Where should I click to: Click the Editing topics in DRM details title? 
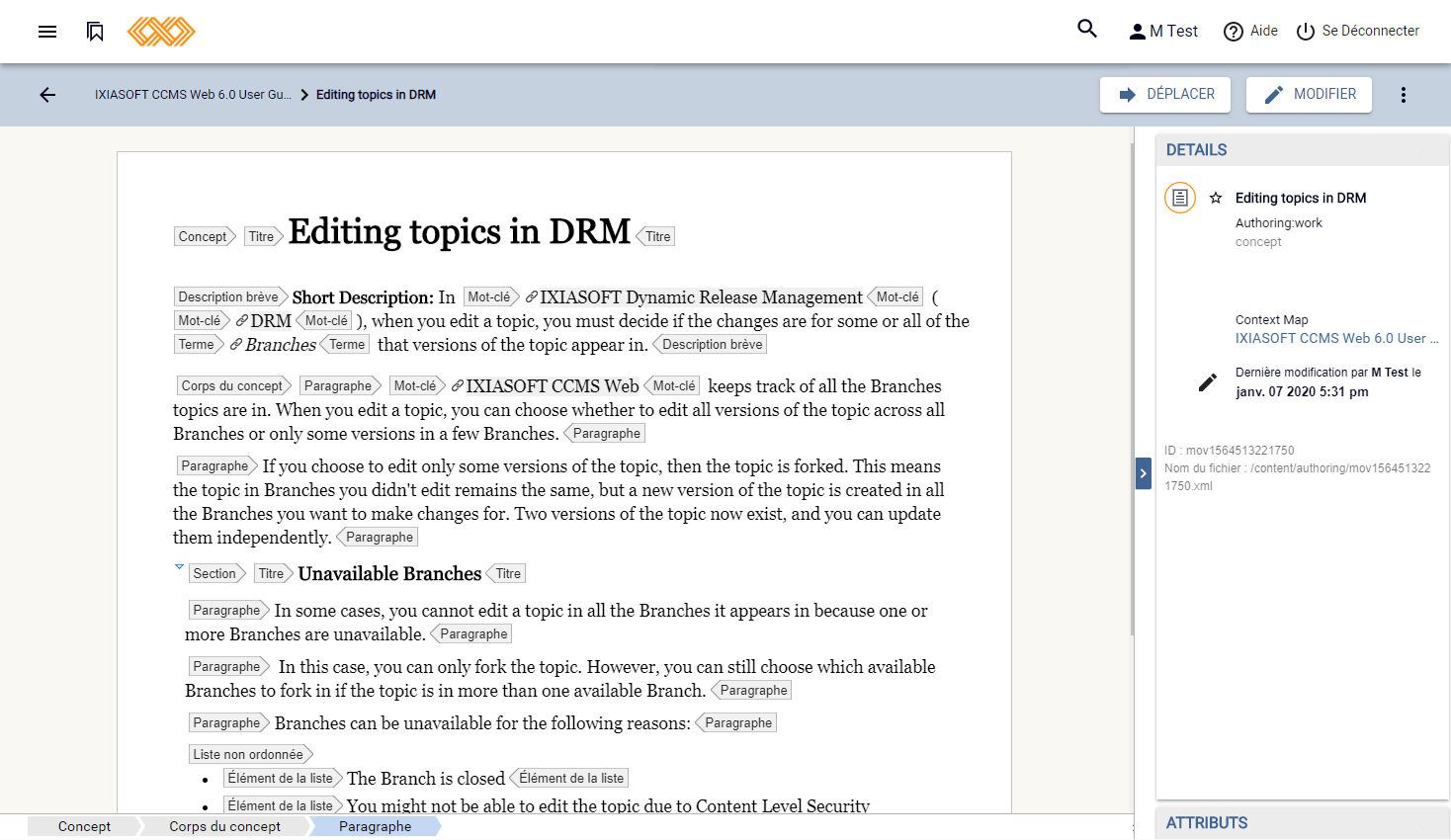click(1301, 198)
